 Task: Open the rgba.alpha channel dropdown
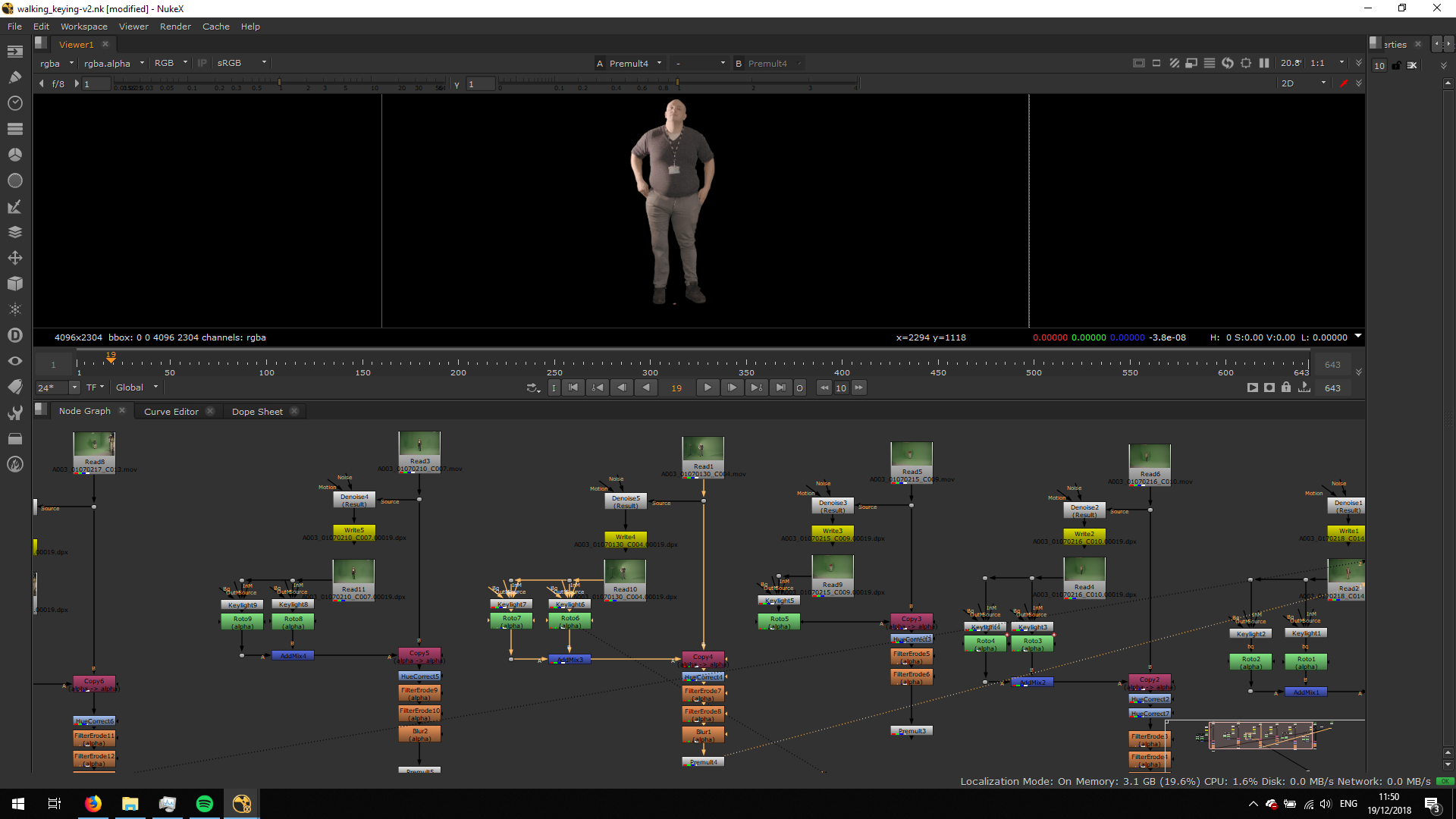point(114,63)
